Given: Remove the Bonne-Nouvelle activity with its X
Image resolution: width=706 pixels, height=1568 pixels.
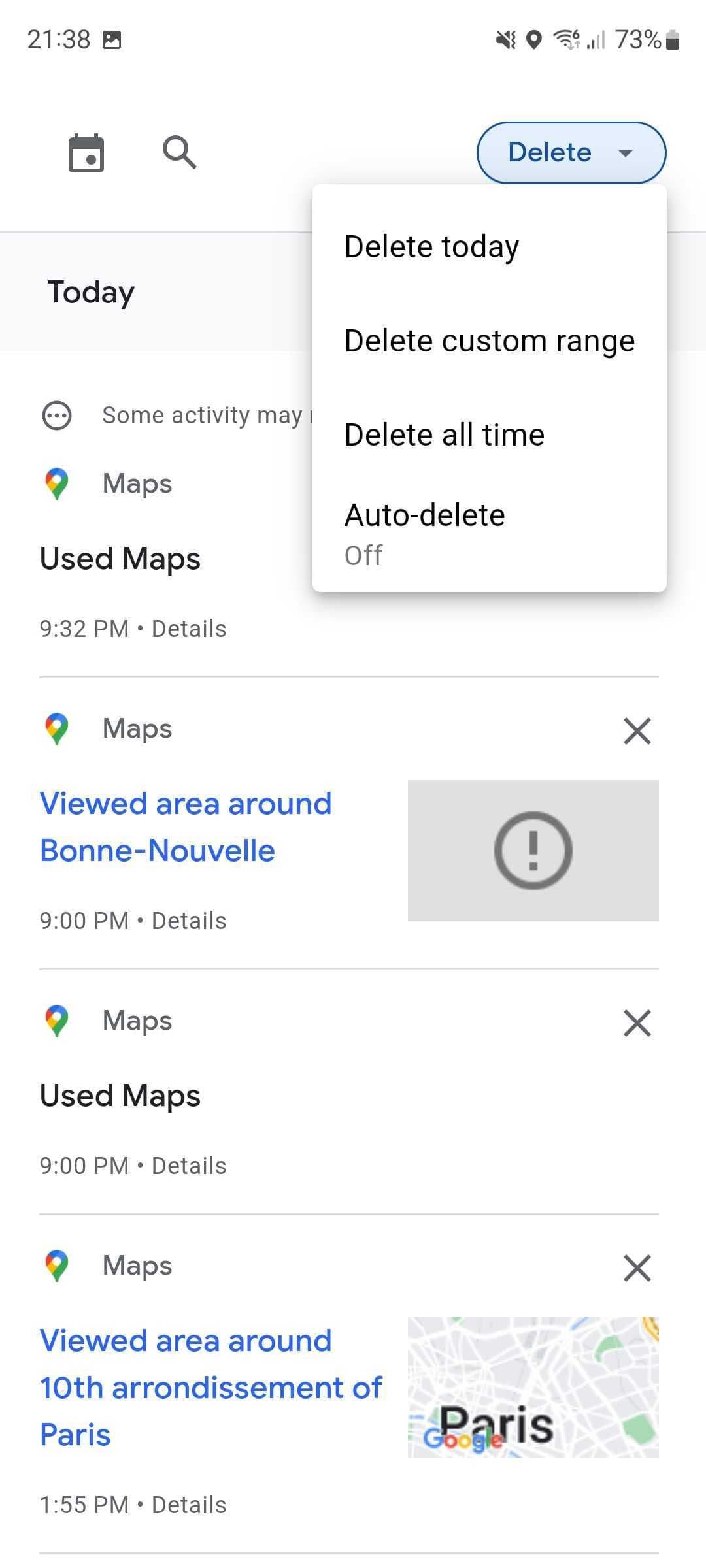Looking at the screenshot, I should 637,731.
